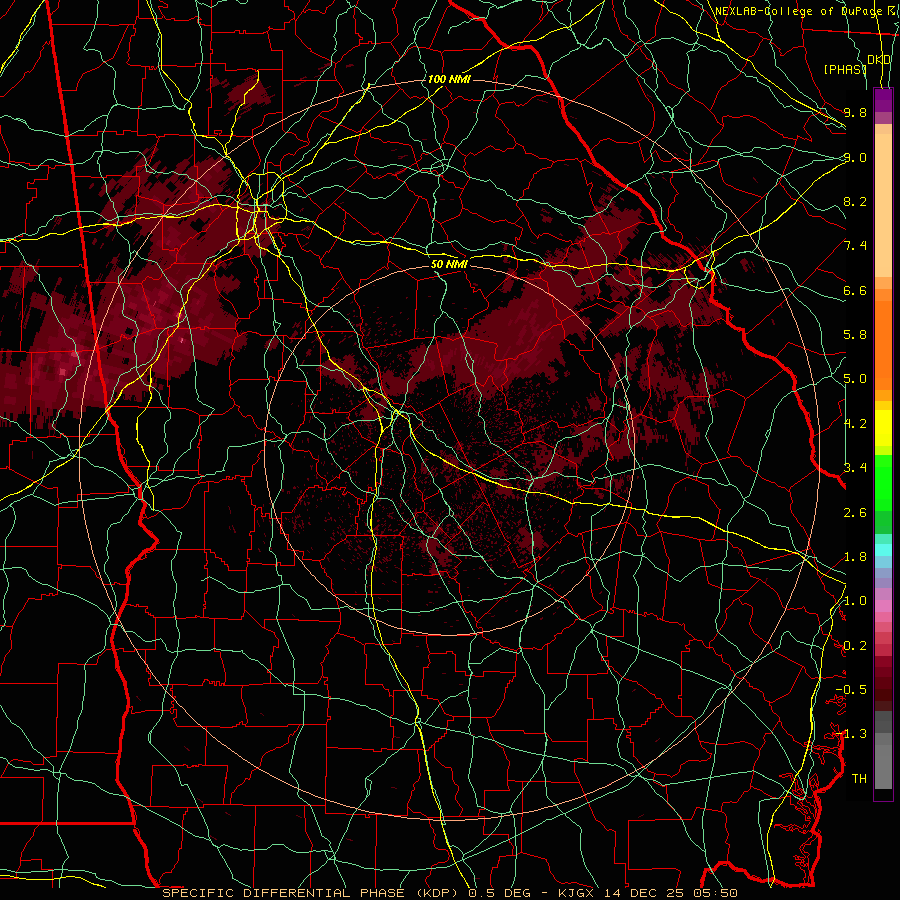900x900 pixels.
Task: Click the 9.8 value on the scale
Action: pos(855,112)
